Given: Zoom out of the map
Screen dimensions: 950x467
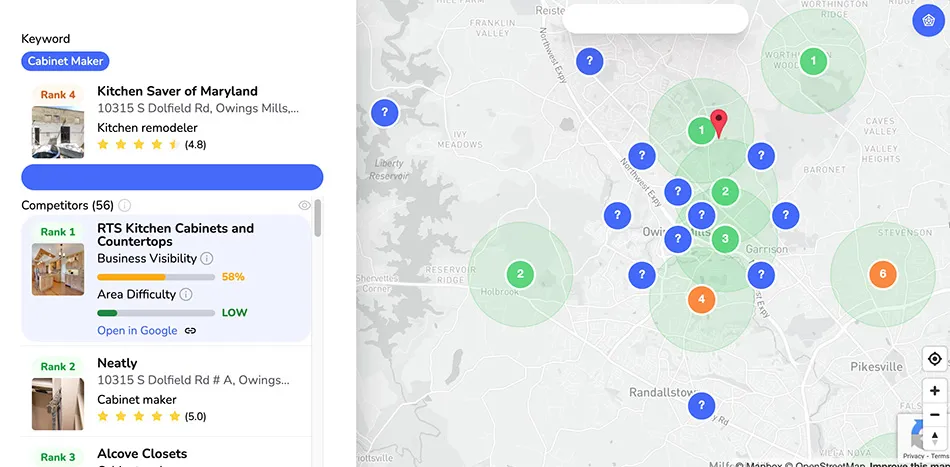Looking at the screenshot, I should click(x=934, y=415).
